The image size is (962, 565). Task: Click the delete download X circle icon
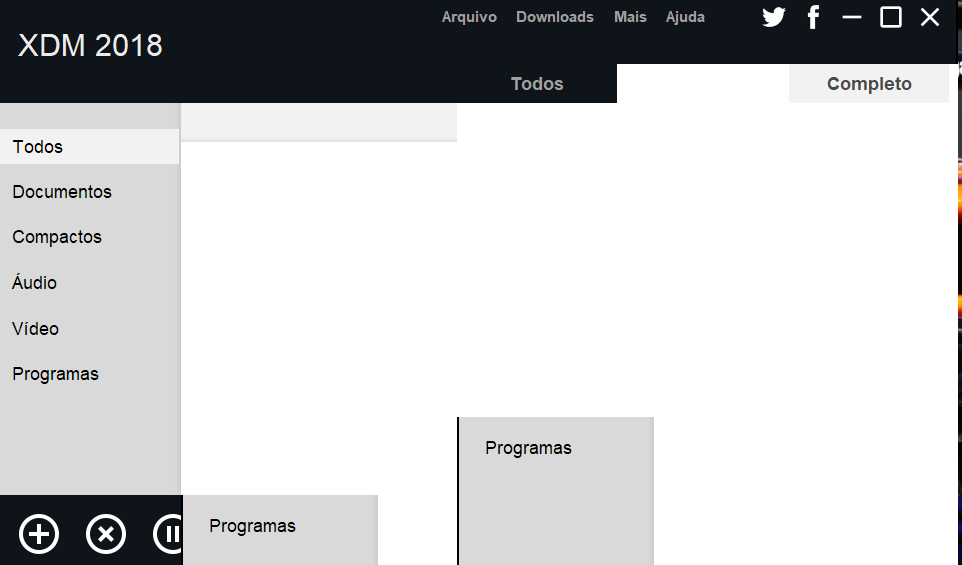tap(106, 534)
